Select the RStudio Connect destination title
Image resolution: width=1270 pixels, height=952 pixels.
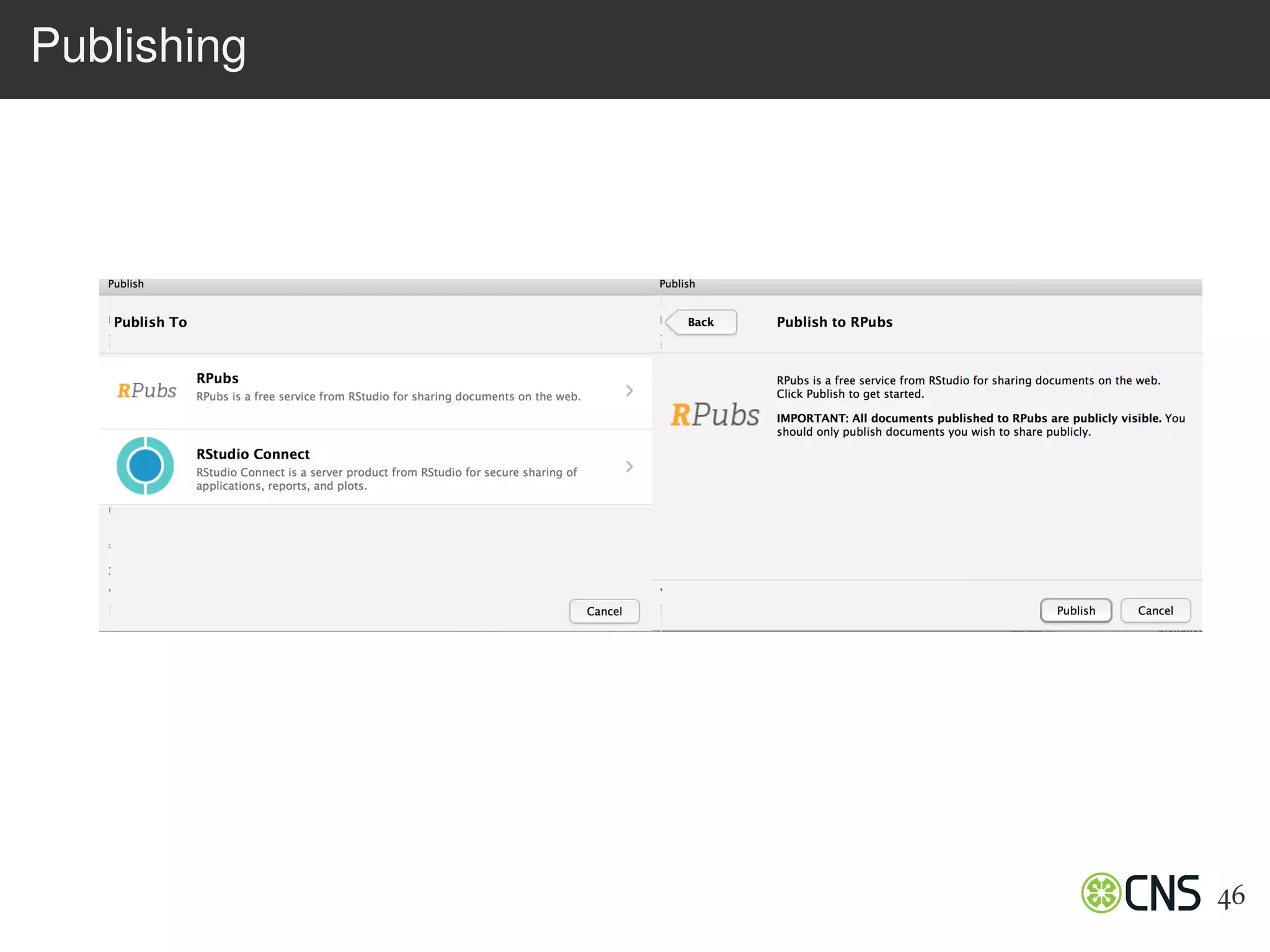point(253,454)
